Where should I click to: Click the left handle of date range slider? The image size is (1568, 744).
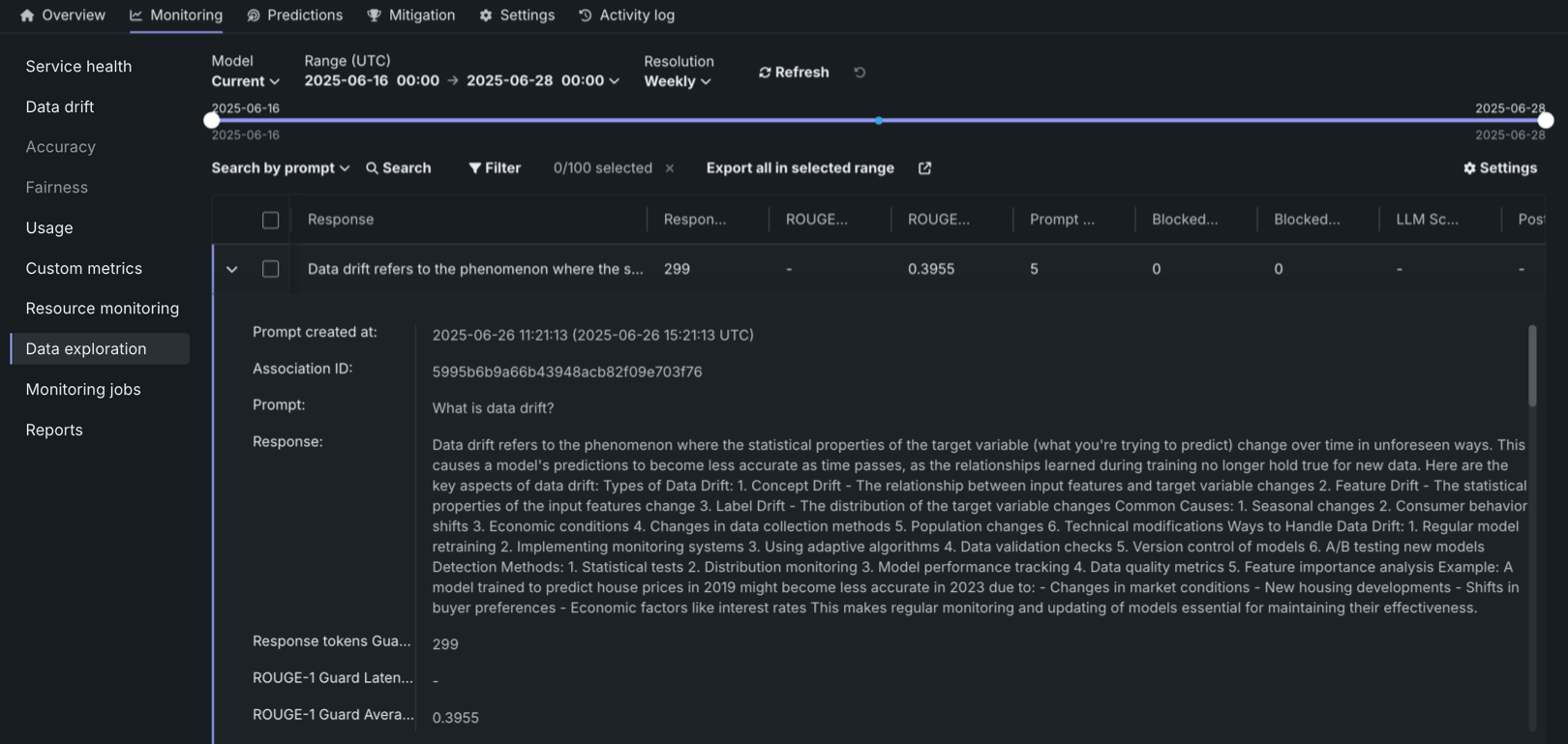pos(212,120)
